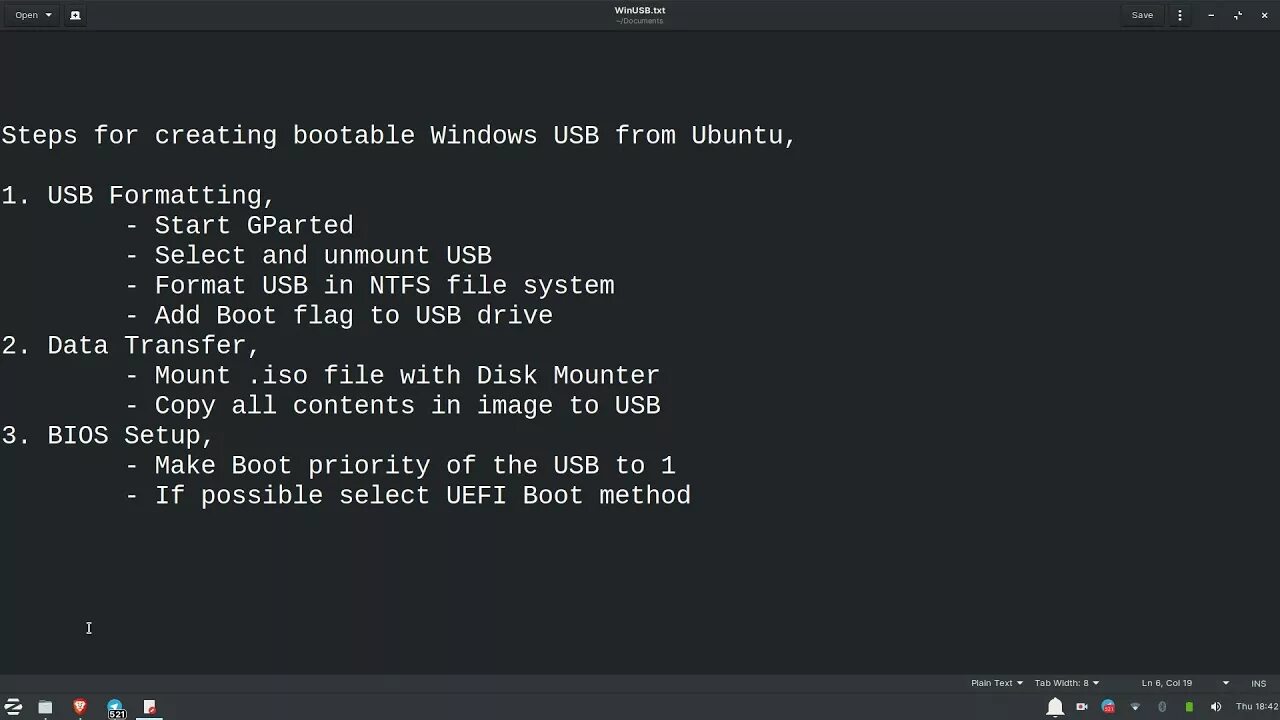Open the Wi-Fi network tray icon
This screenshot has width=1280, height=720.
pos(1135,707)
